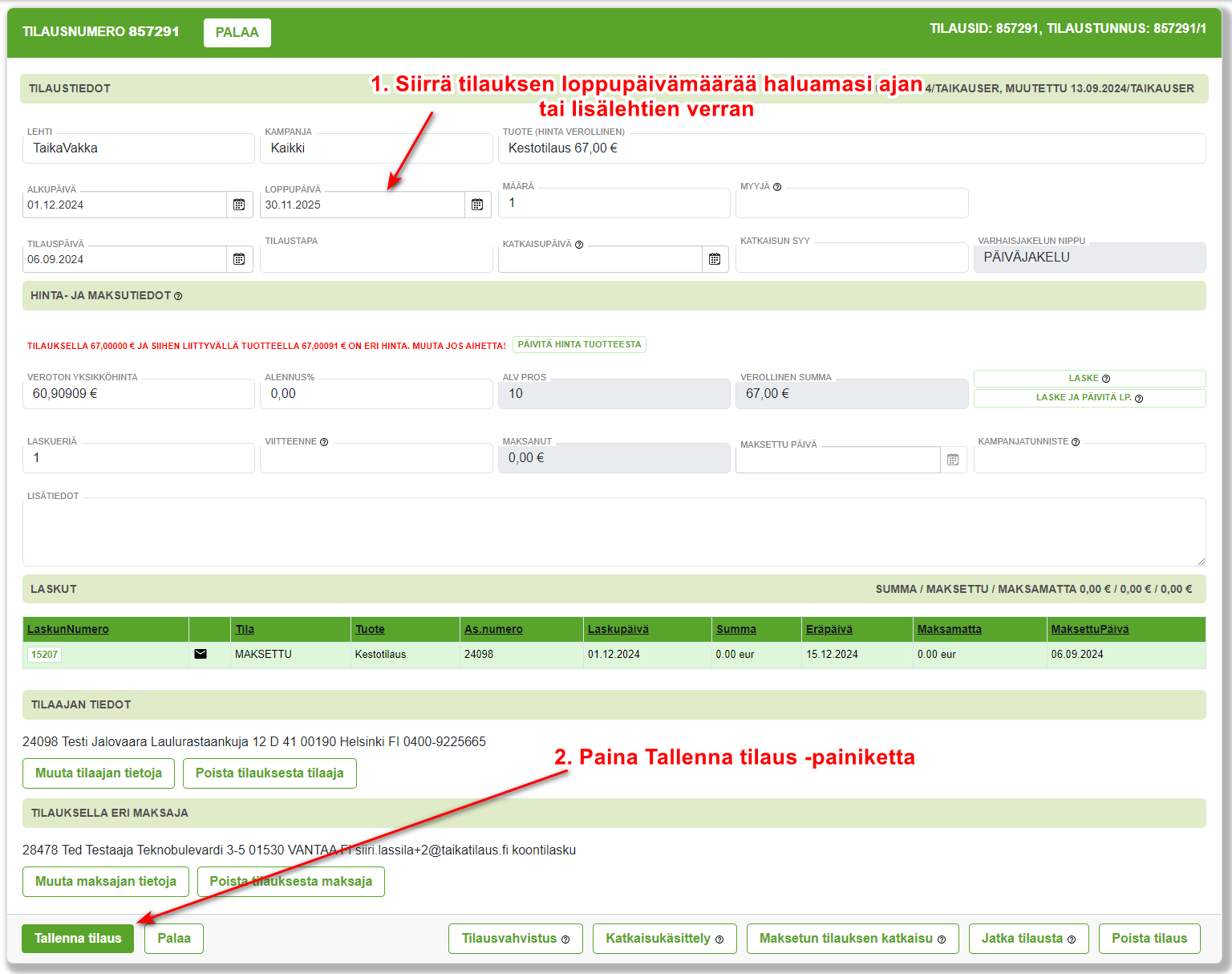Click Päivitä hinta tuotteesta button
The height and width of the screenshot is (974, 1232).
(579, 344)
